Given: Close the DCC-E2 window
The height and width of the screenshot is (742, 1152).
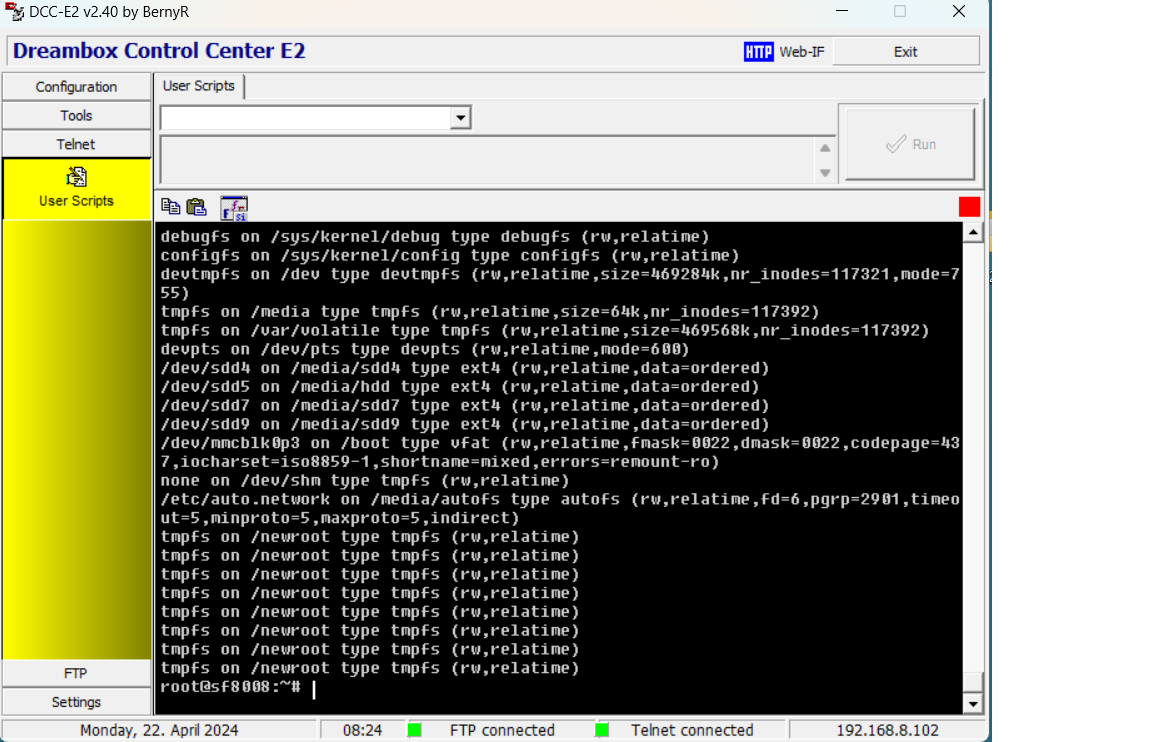Looking at the screenshot, I should (x=959, y=11).
